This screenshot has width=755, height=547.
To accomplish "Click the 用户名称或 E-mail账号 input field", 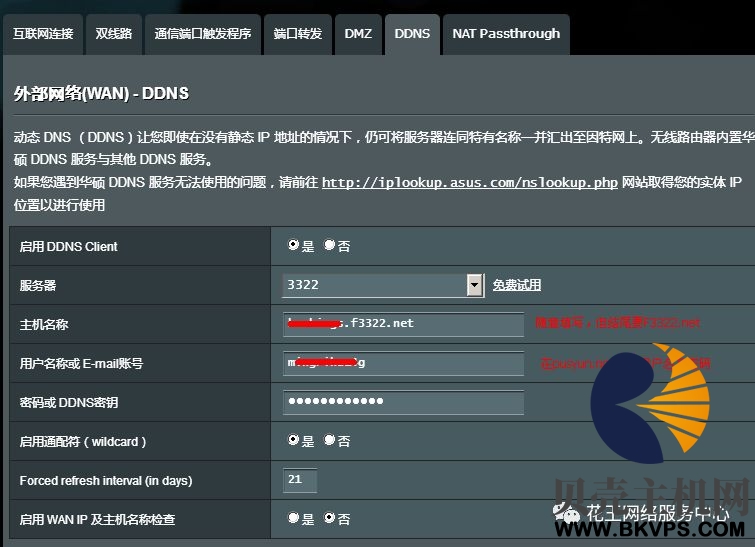I will (x=404, y=363).
